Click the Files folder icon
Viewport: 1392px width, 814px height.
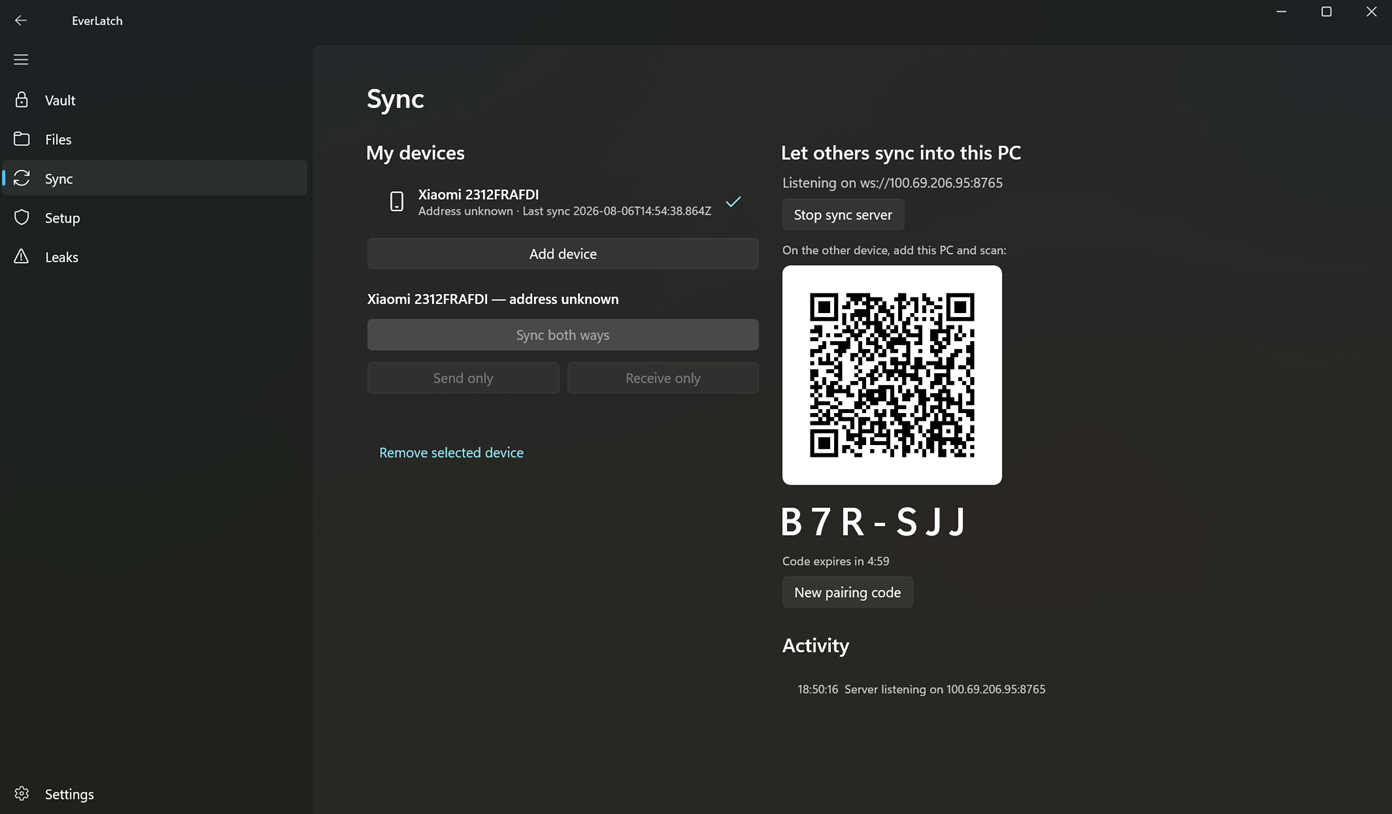[x=21, y=139]
